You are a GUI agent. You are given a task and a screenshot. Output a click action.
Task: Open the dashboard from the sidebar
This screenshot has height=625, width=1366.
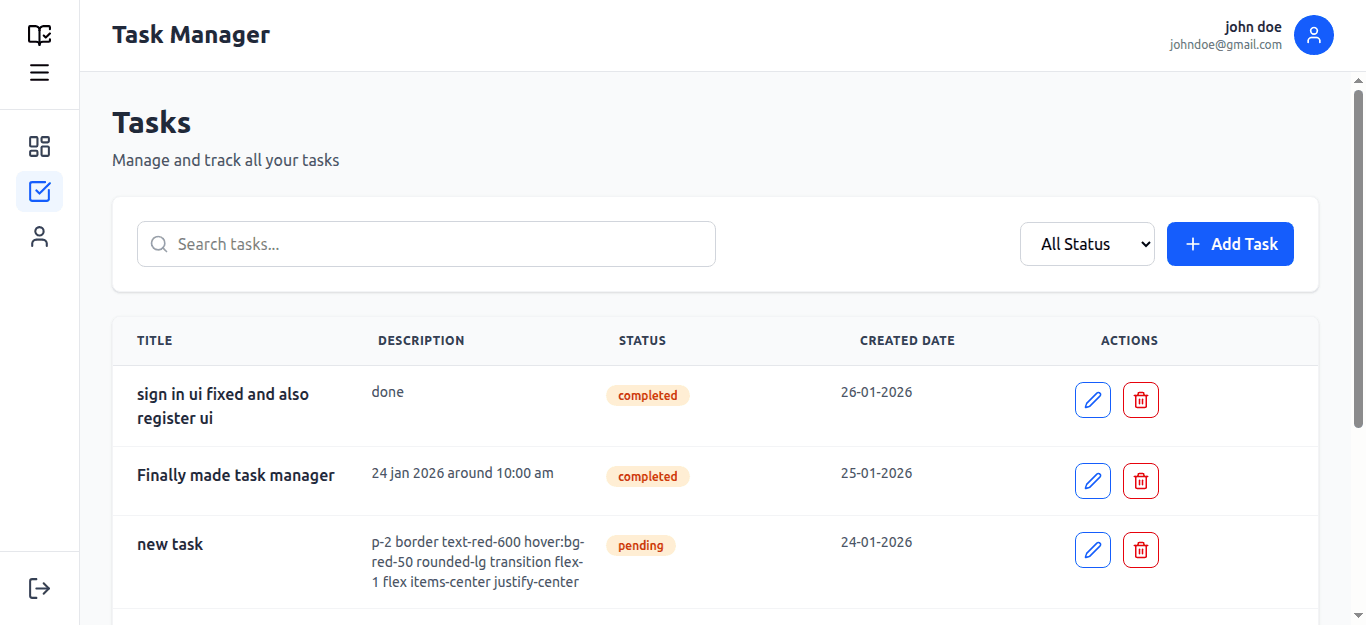[40, 146]
